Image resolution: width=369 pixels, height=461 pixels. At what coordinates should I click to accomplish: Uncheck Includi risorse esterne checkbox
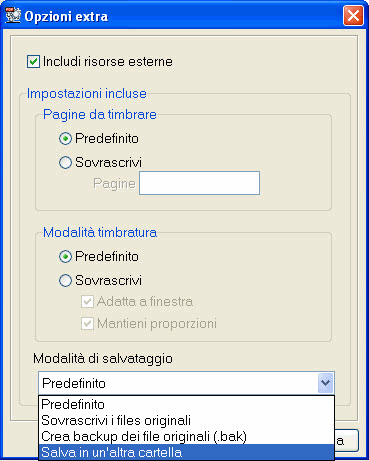point(33,62)
